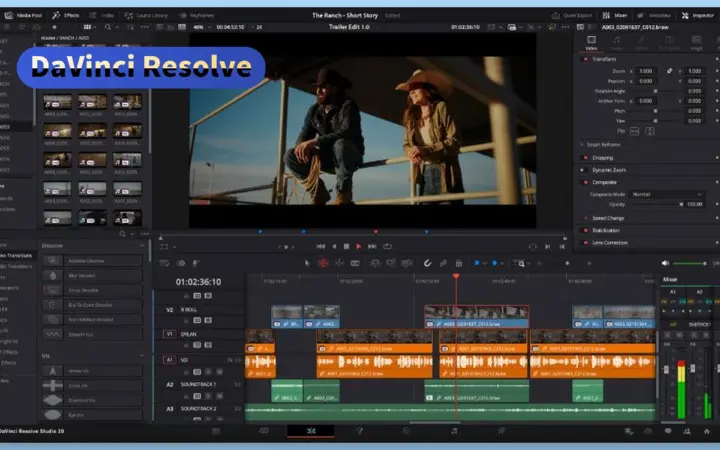Select the Trim Edit Mode tool
The image size is (720, 450).
(323, 263)
